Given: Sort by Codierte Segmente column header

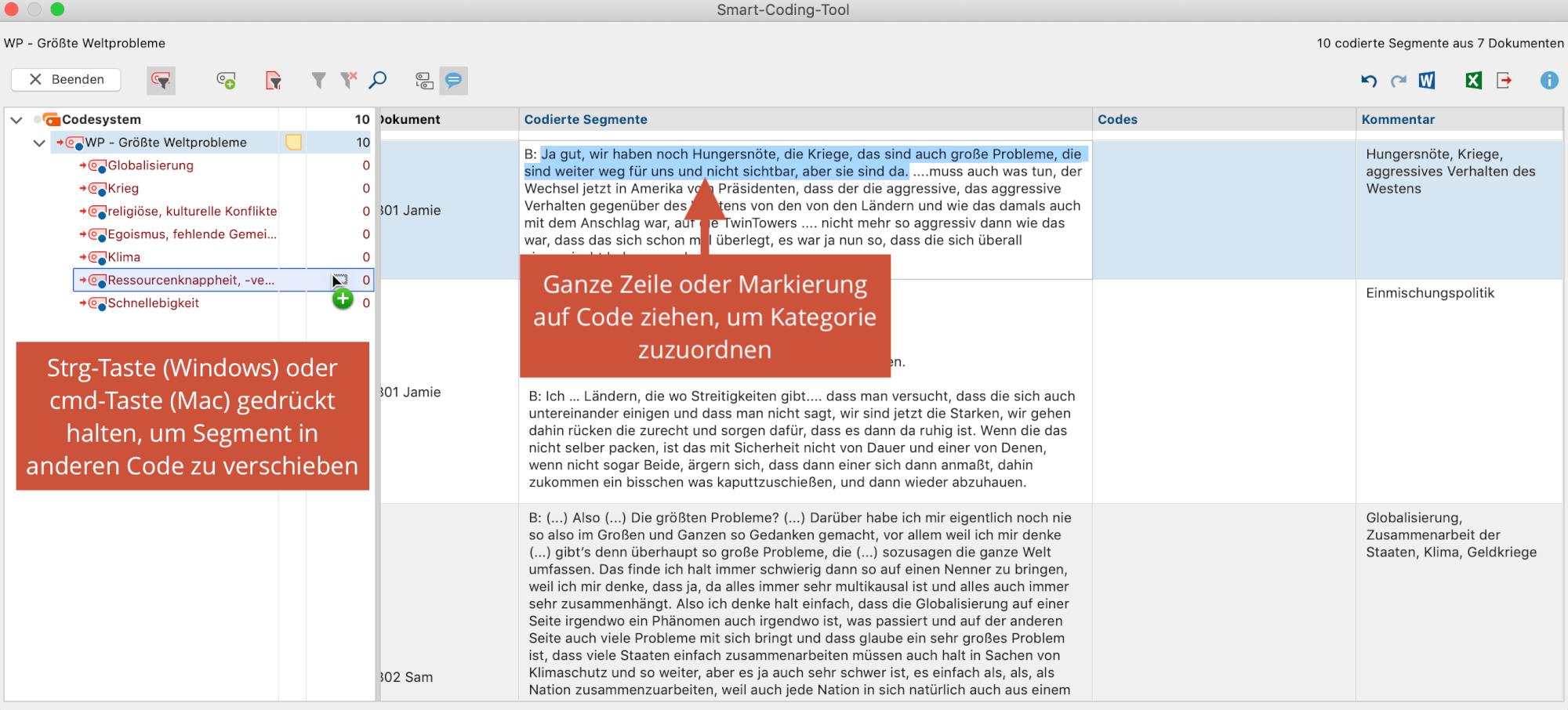Looking at the screenshot, I should coord(805,119).
